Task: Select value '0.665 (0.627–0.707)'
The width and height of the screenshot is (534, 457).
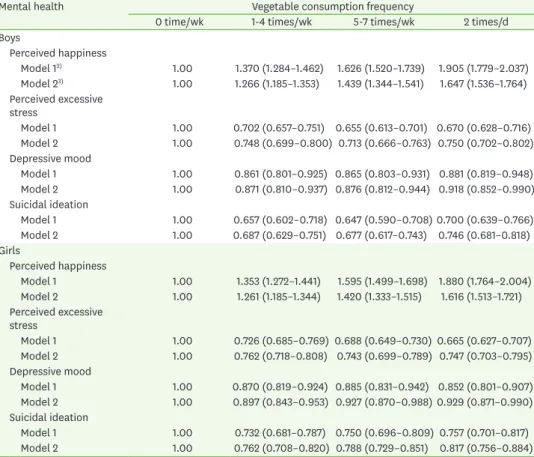Action: [x=484, y=341]
